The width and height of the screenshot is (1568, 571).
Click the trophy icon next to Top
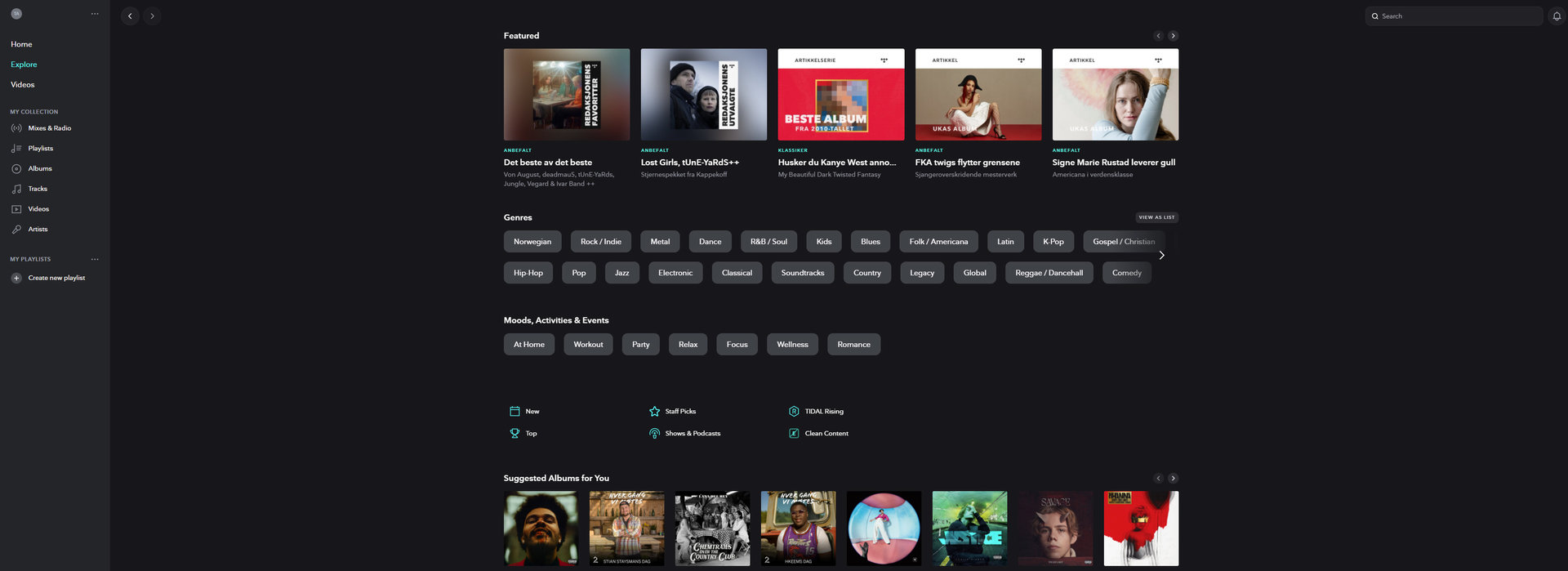click(x=514, y=434)
